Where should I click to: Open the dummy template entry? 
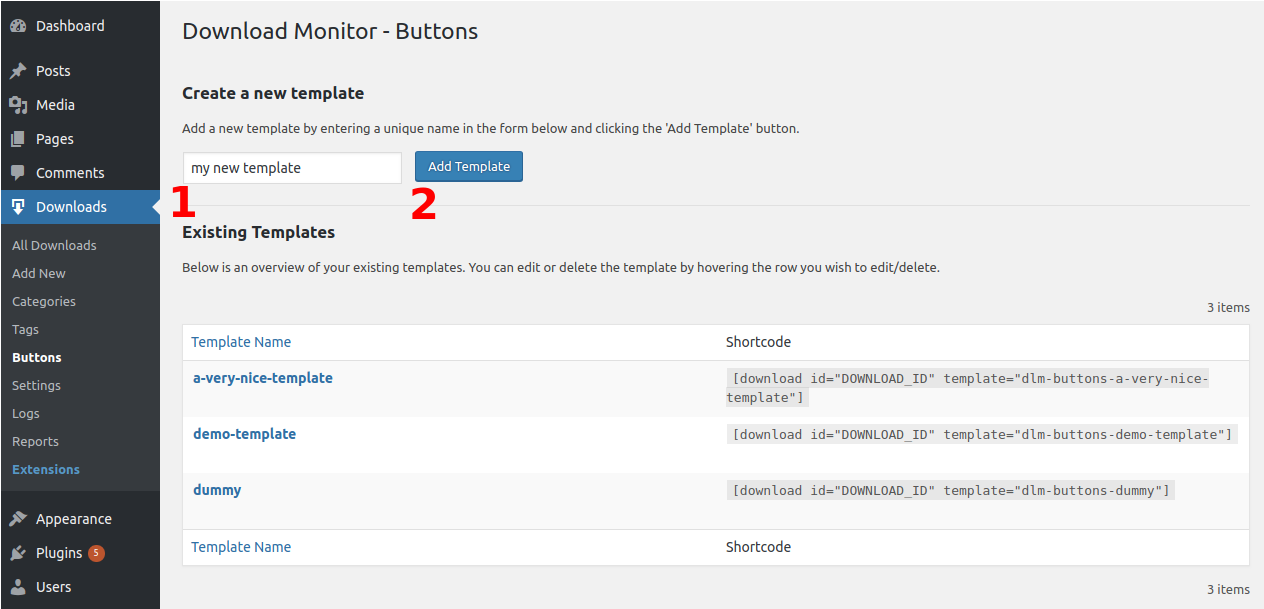coord(217,490)
